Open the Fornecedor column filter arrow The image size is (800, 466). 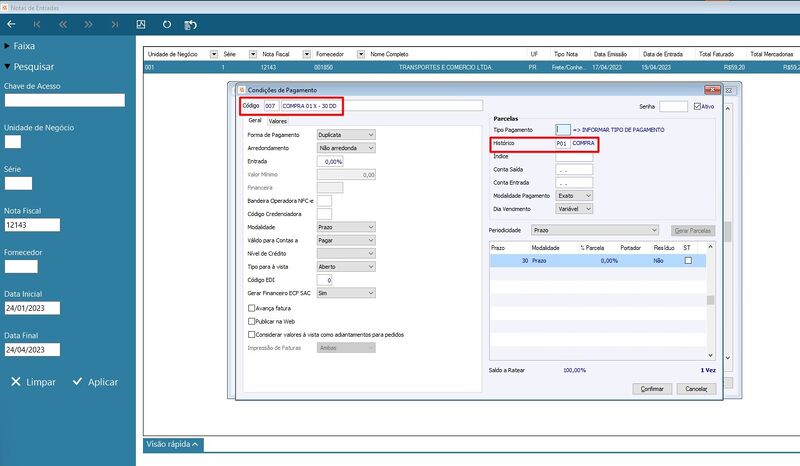[361, 54]
